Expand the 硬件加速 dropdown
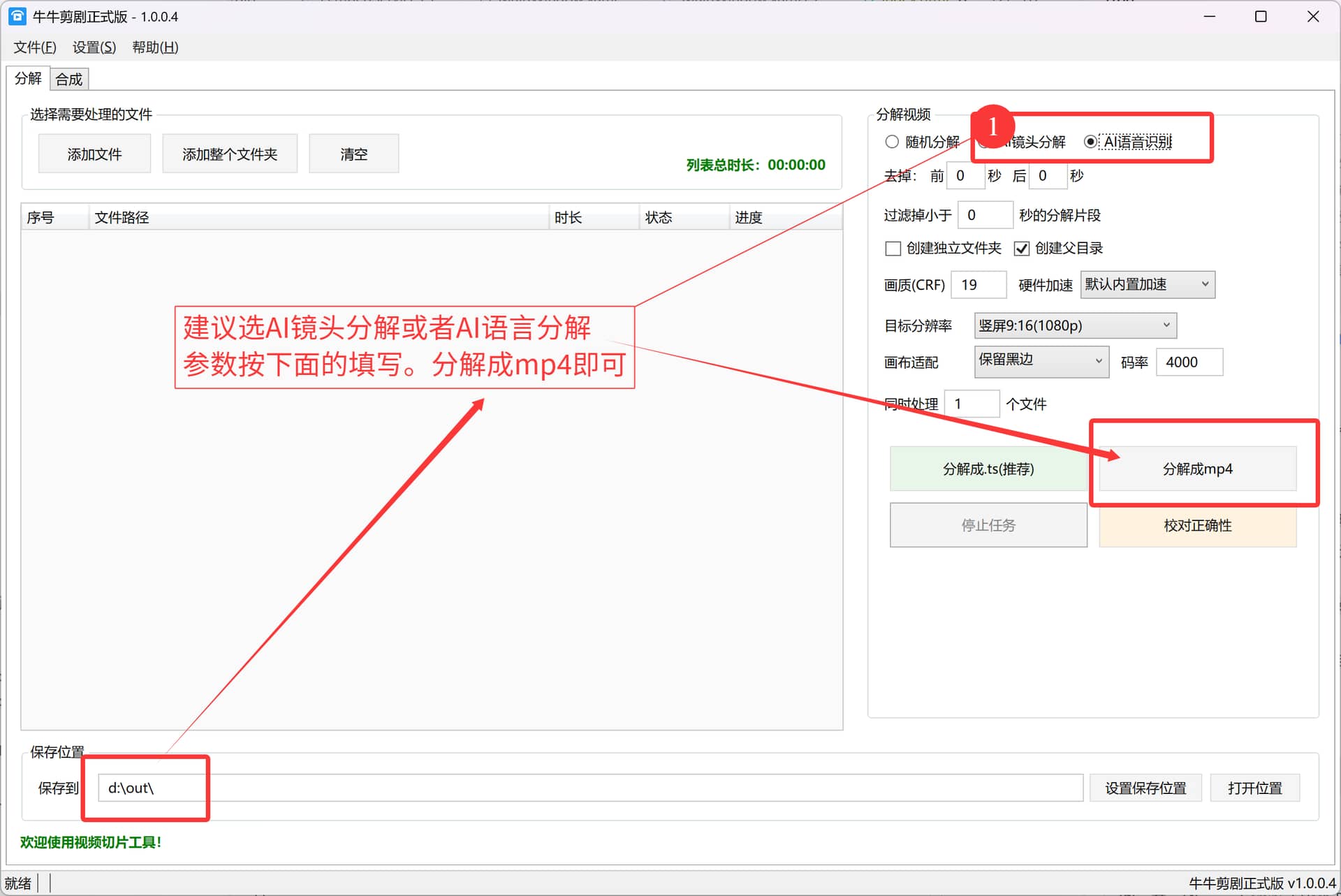This screenshot has width=1341, height=896. [1148, 284]
